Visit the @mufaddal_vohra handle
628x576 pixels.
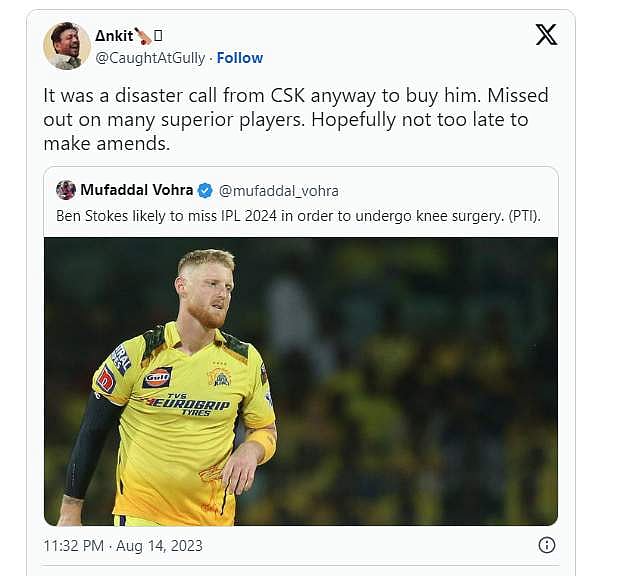[x=278, y=190]
